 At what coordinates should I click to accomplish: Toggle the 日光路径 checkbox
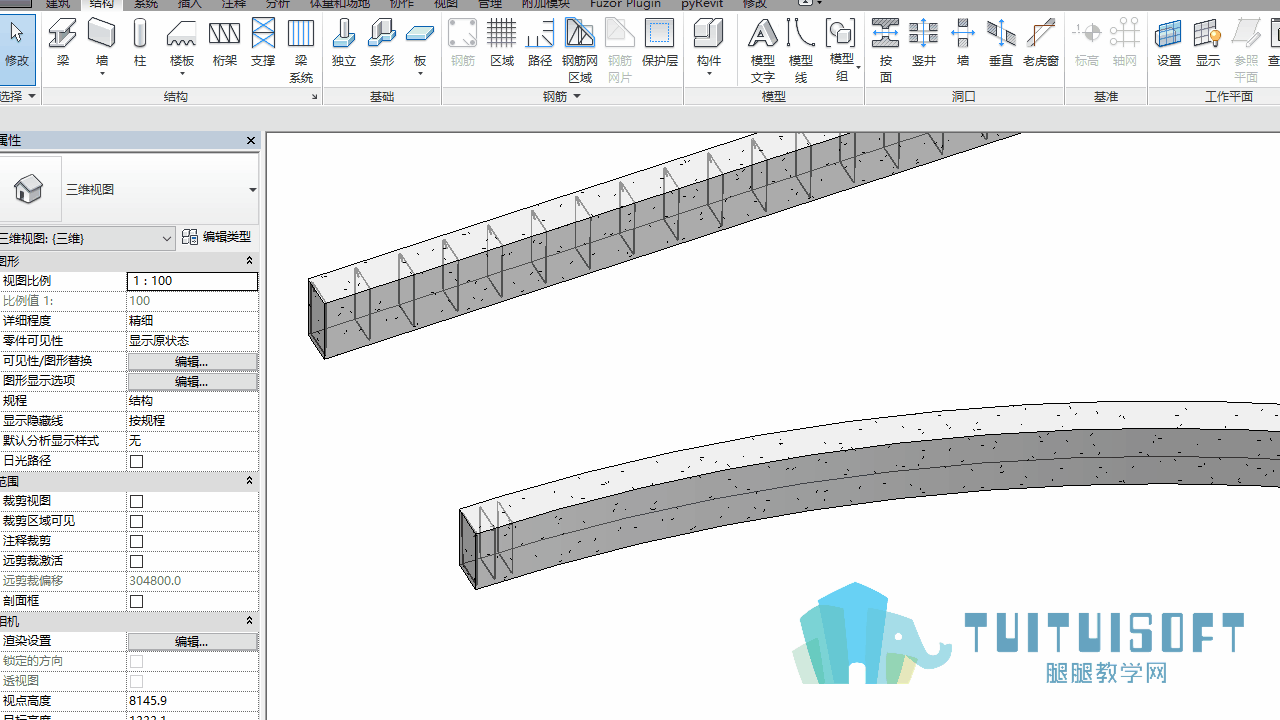pos(137,461)
